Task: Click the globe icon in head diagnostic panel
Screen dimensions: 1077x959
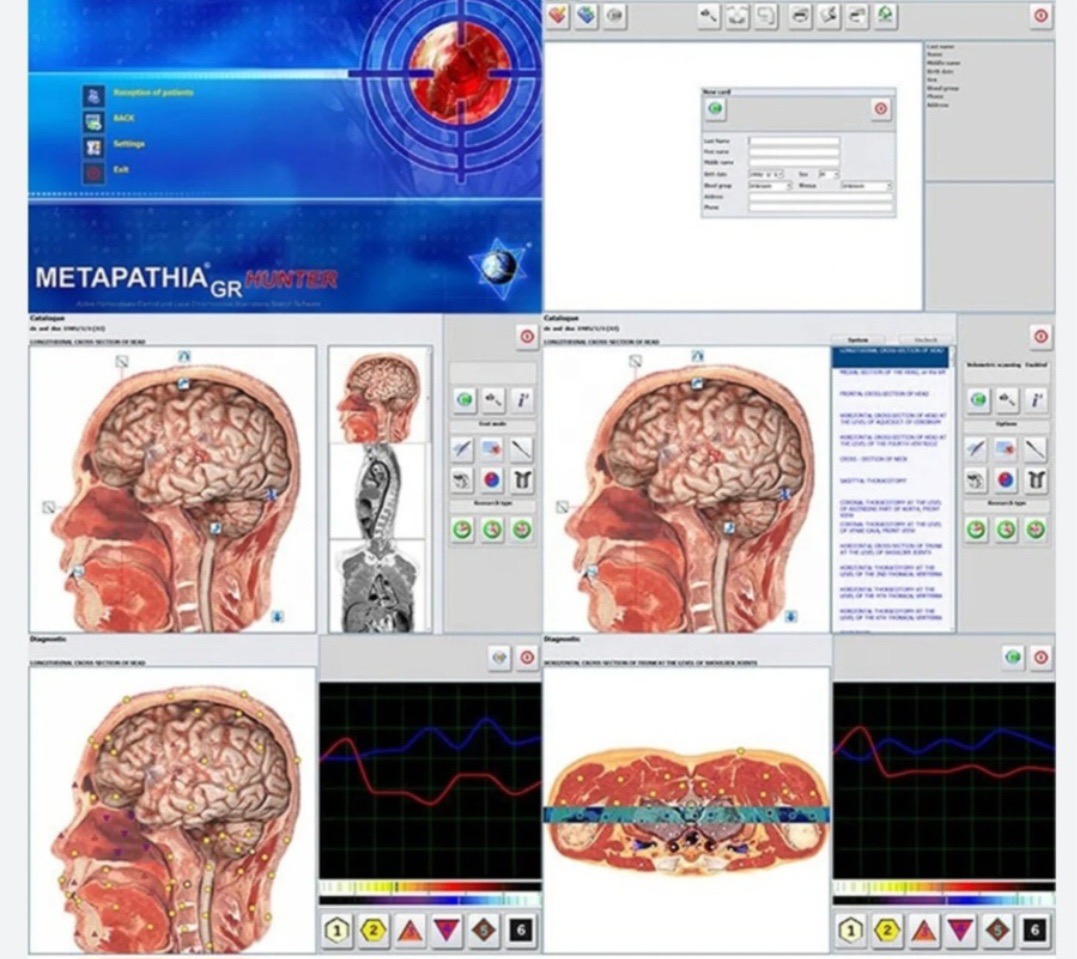Action: (x=499, y=657)
